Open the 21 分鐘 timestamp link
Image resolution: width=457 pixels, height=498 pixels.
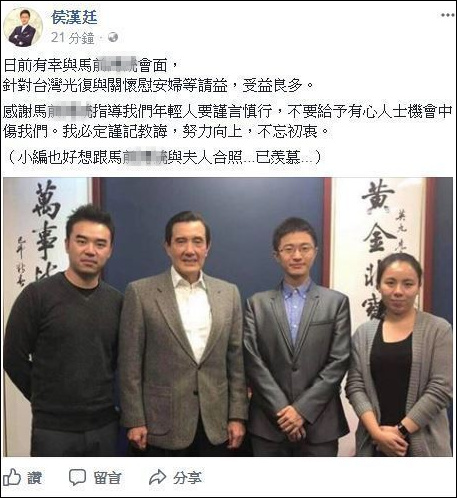(73, 38)
